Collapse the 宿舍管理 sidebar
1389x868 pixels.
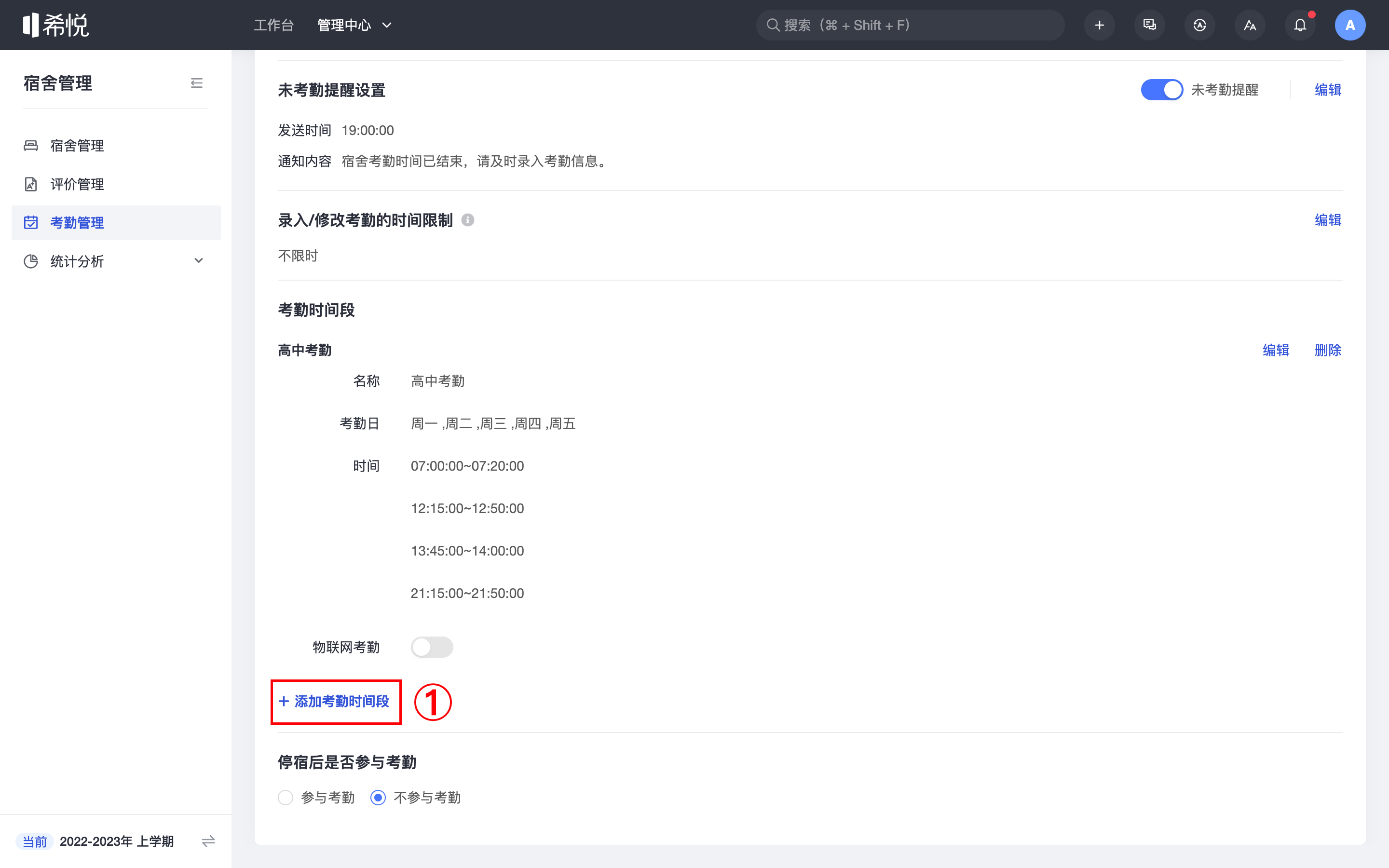197,83
